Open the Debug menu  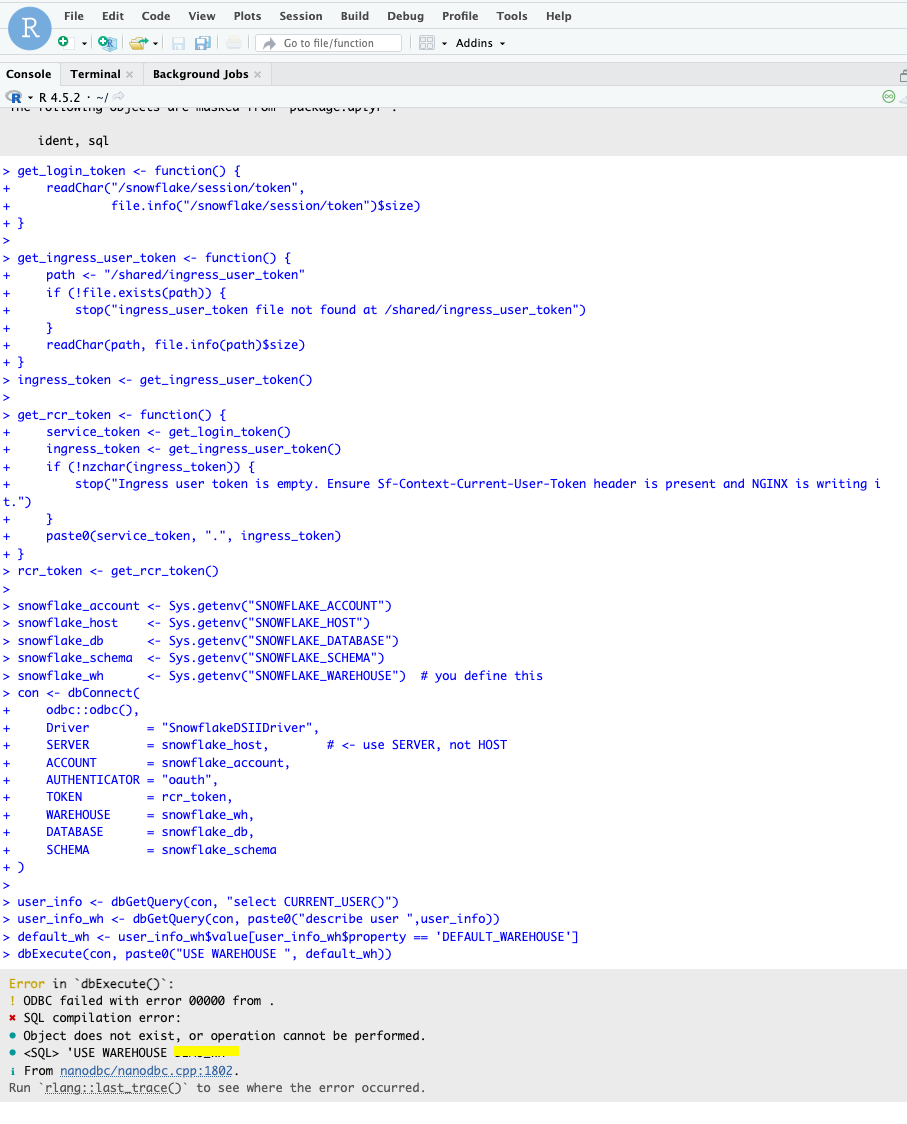(406, 16)
